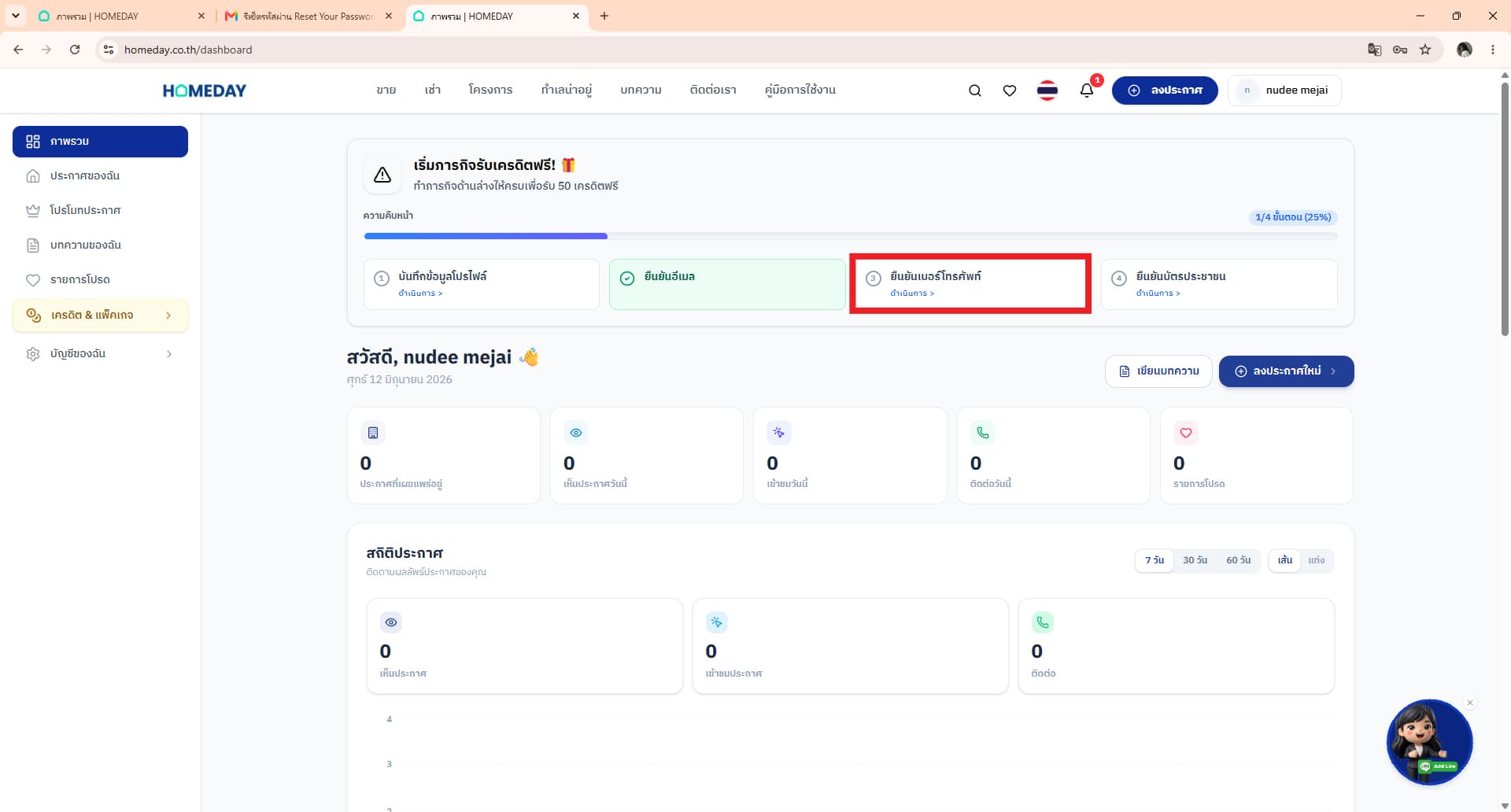Reload the page
Viewport: 1511px width, 812px height.
pyautogui.click(x=75, y=50)
